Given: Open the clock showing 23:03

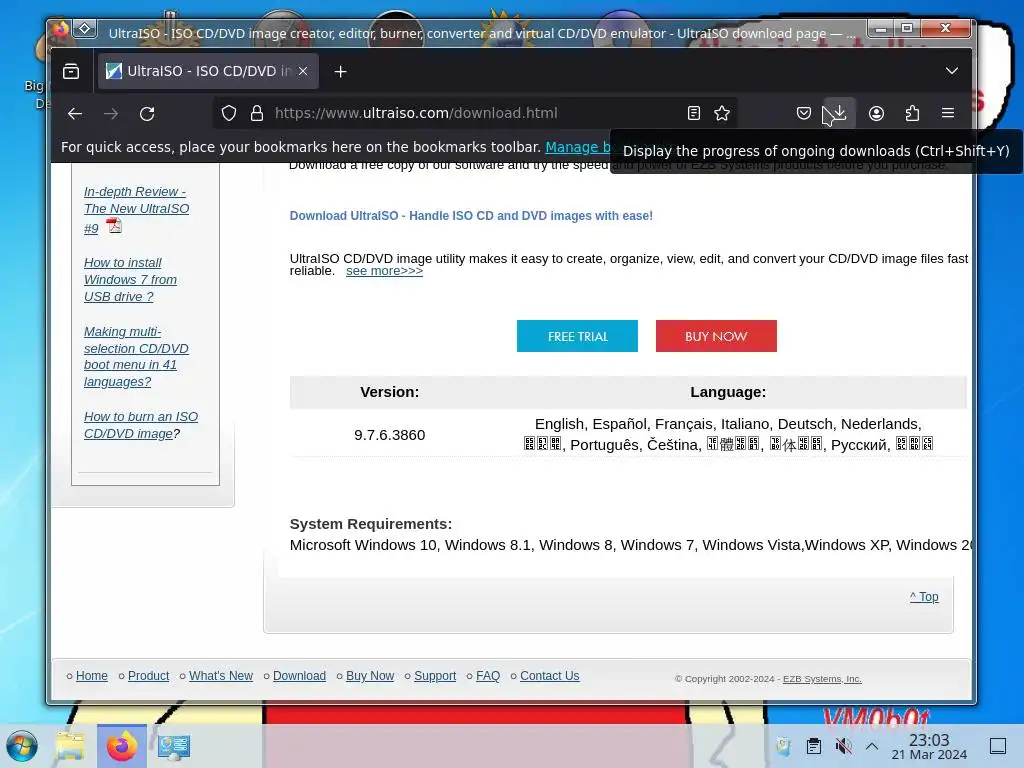Looking at the screenshot, I should tap(929, 747).
